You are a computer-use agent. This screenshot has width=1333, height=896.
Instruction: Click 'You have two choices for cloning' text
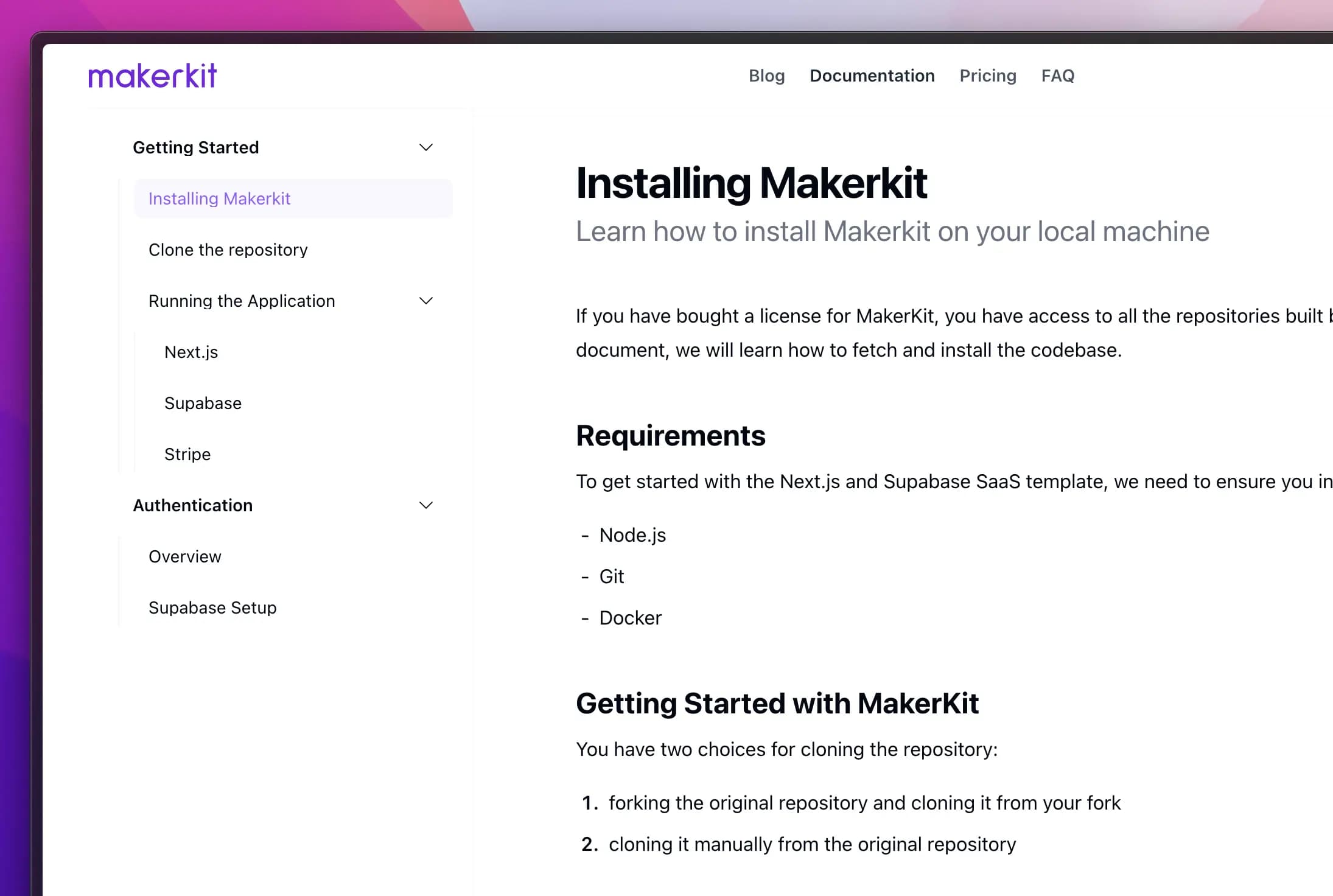pos(787,749)
